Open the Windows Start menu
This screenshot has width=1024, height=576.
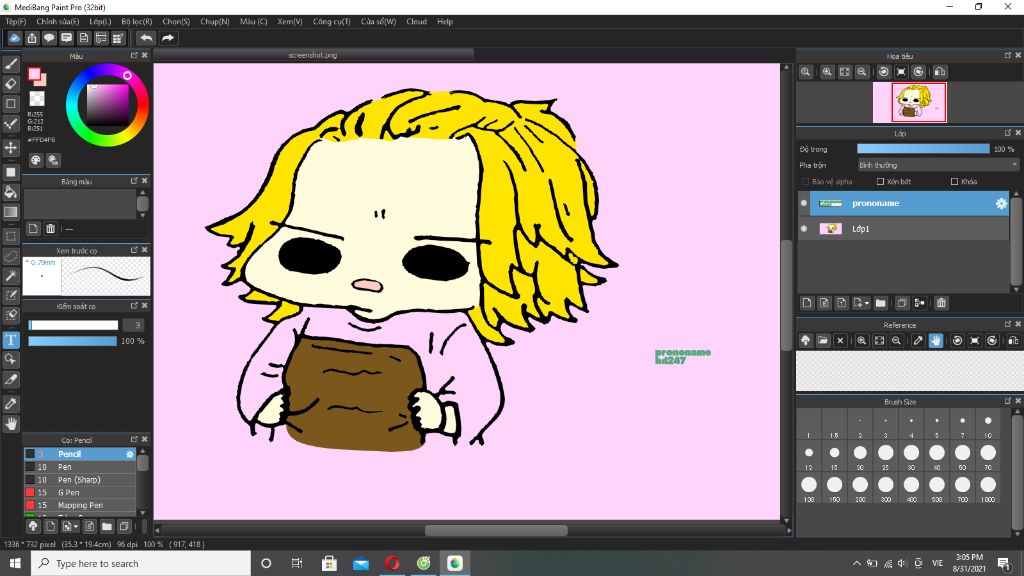15,563
